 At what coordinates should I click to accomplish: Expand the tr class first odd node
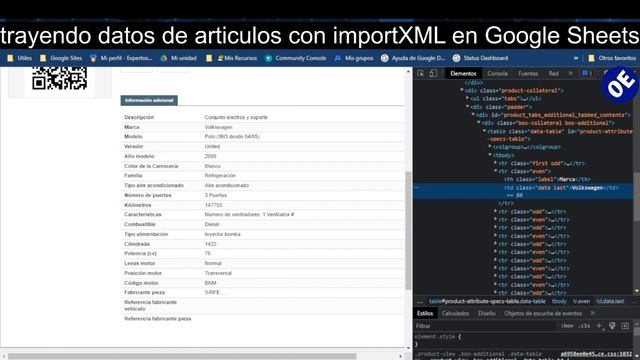pyautogui.click(x=496, y=163)
